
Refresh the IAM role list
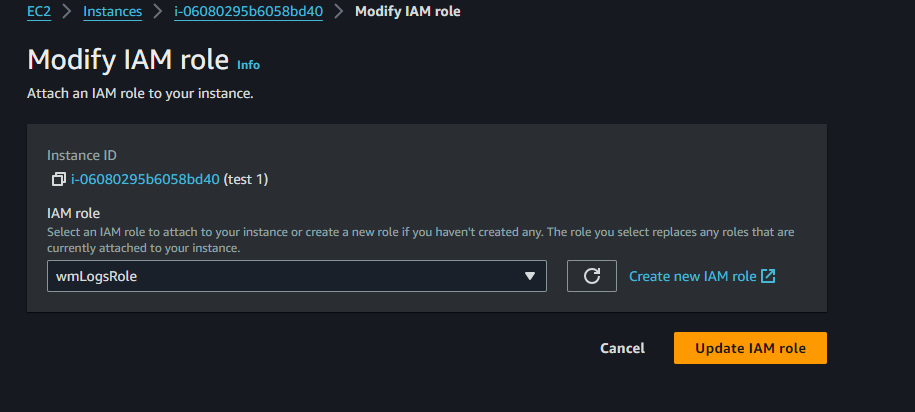[x=592, y=276]
